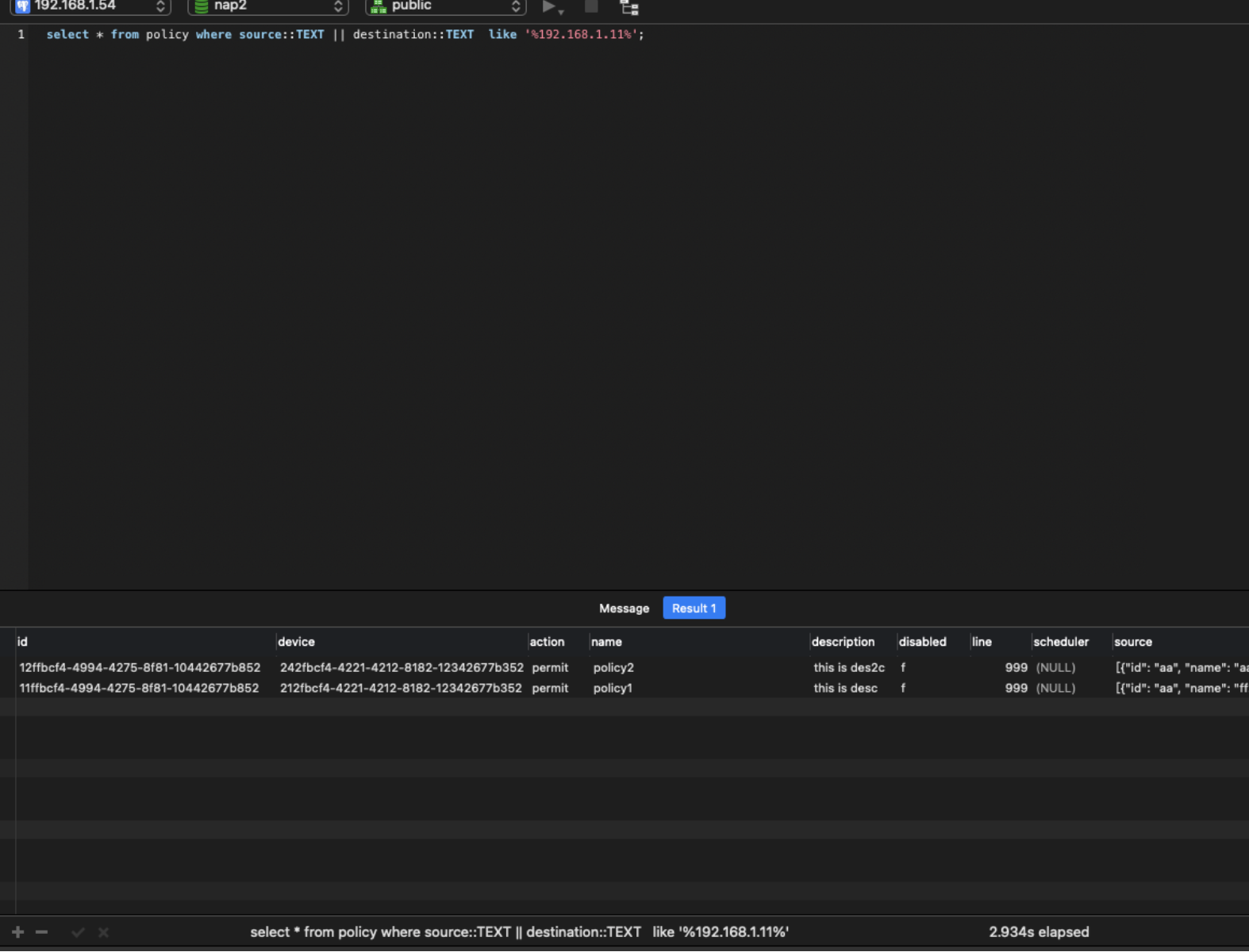Click the id column header

point(145,642)
